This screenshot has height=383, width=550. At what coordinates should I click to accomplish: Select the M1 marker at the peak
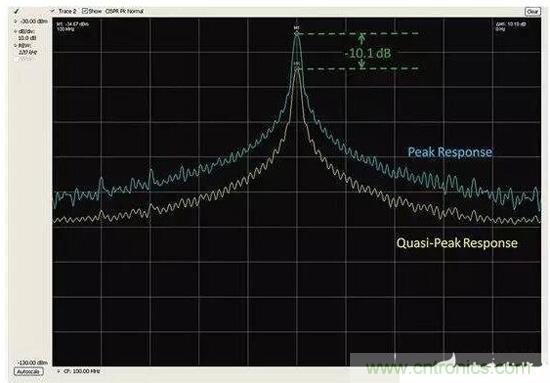(297, 31)
